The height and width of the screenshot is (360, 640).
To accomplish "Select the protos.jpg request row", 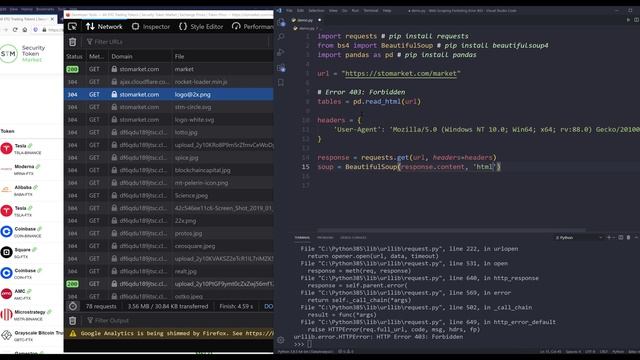I will pos(169,233).
